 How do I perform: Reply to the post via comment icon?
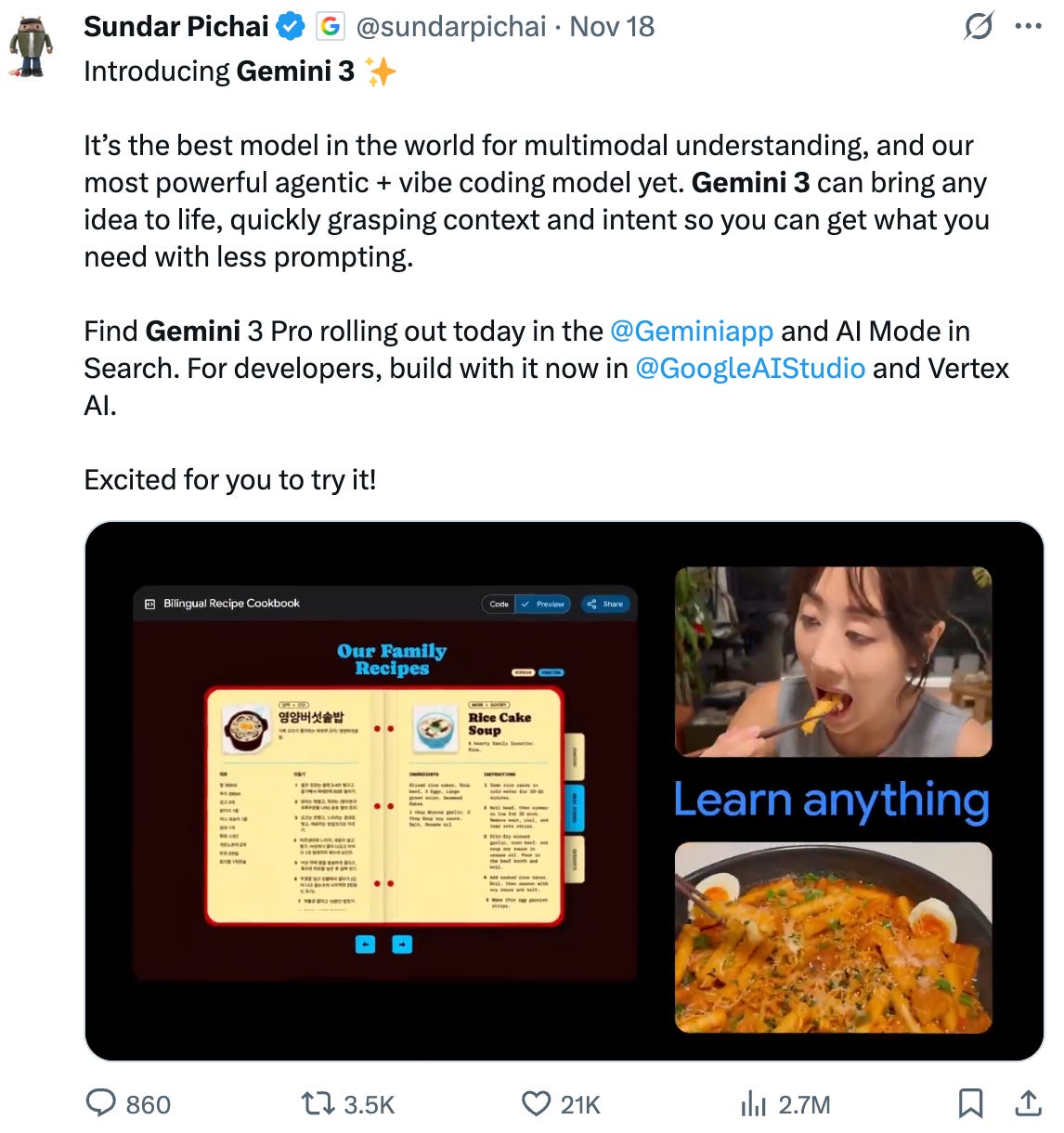[100, 1103]
